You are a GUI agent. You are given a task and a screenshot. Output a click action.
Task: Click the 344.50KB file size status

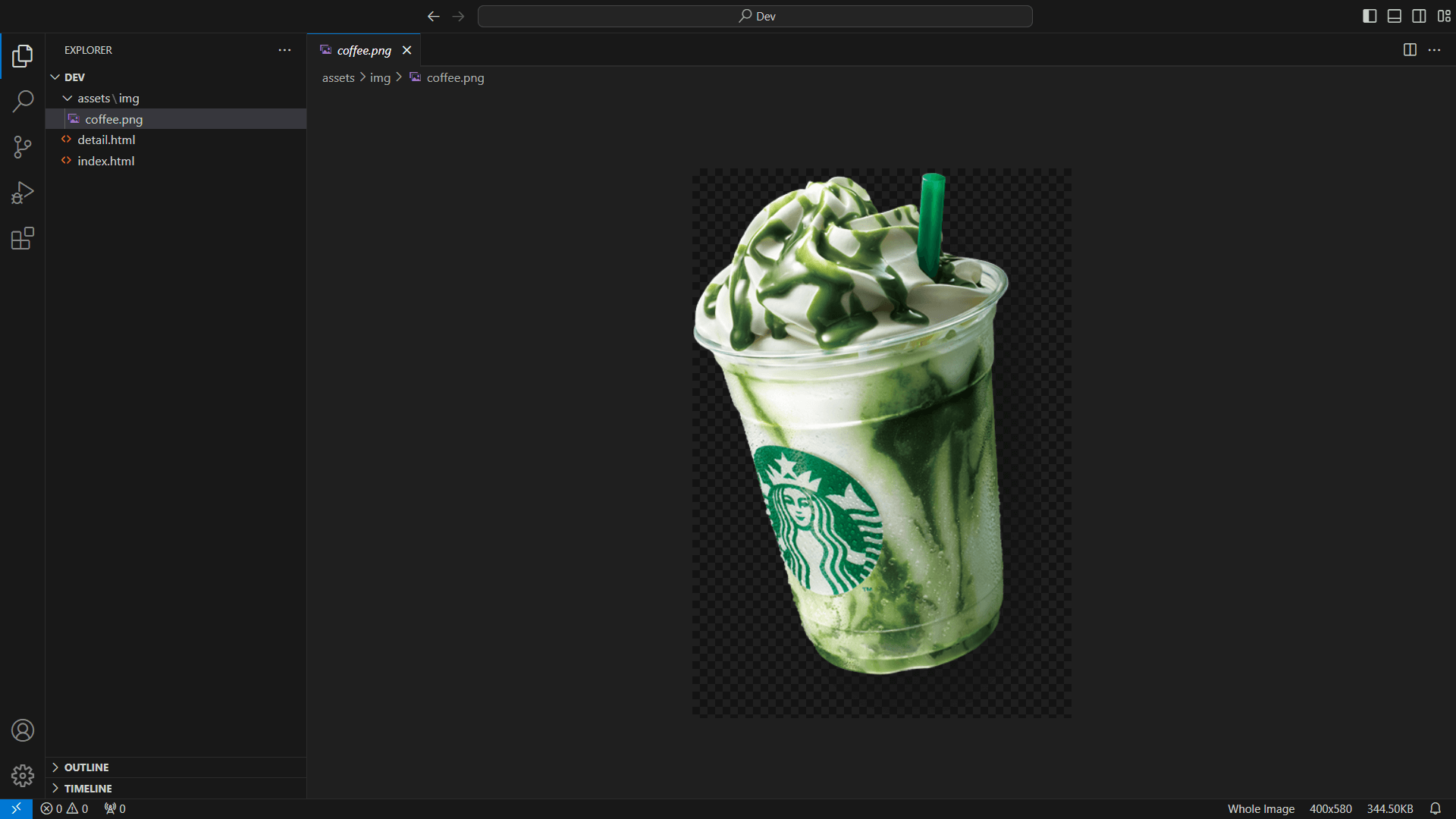pos(1390,809)
